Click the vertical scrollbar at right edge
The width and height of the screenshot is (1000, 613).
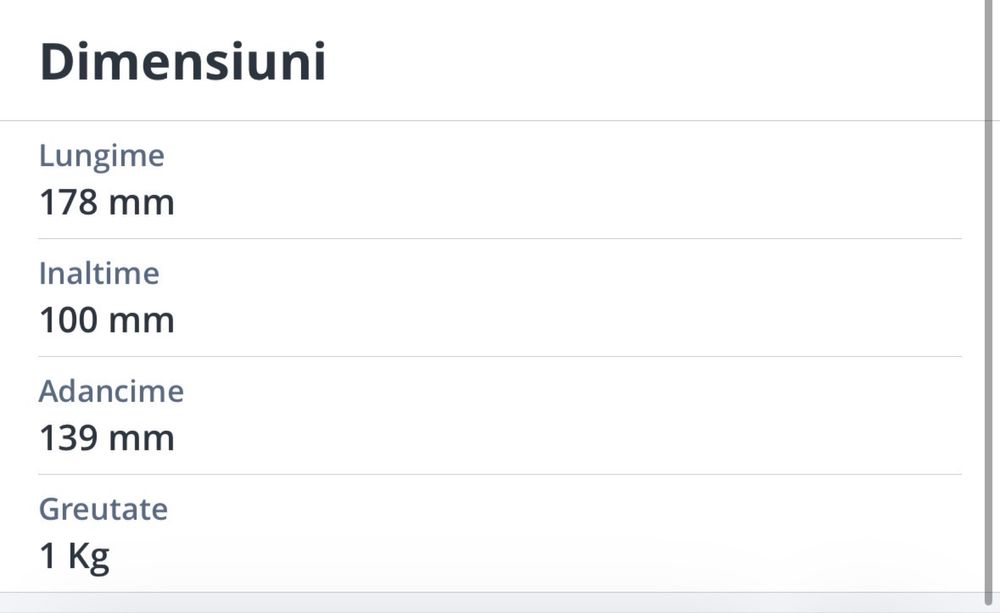pyautogui.click(x=991, y=300)
